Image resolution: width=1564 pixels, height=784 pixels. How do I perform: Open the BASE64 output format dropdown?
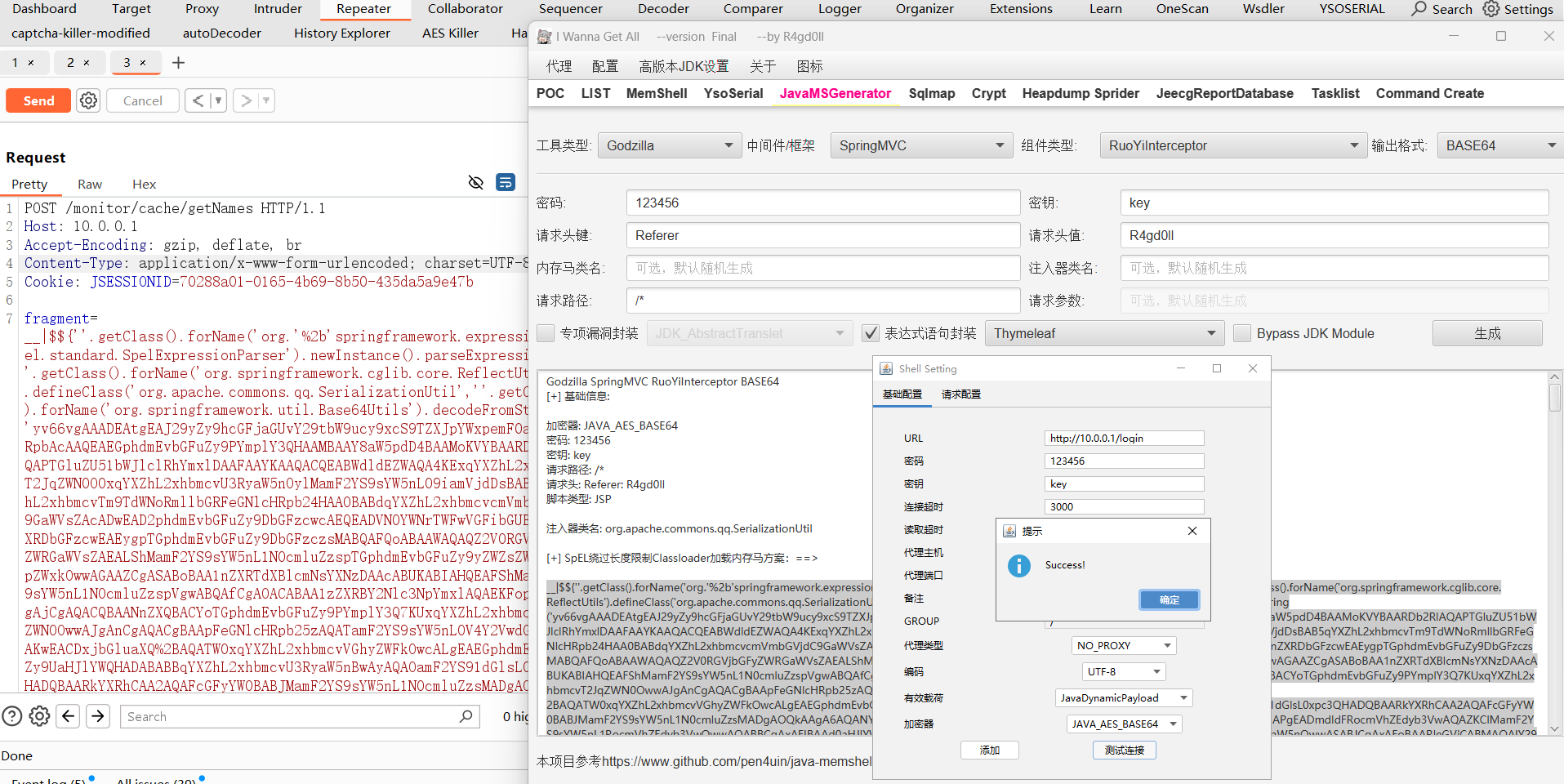click(x=1501, y=145)
